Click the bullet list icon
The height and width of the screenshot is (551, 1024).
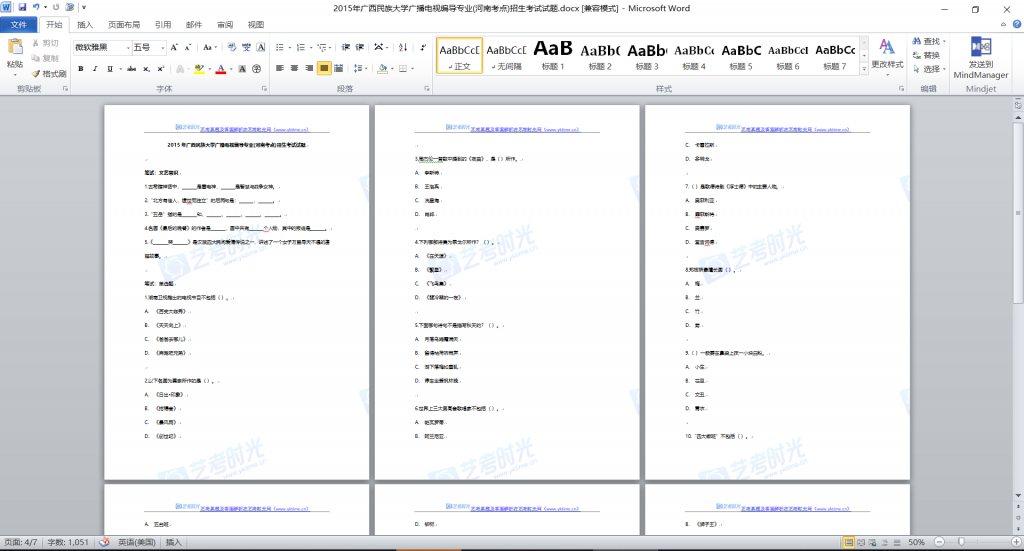[279, 47]
